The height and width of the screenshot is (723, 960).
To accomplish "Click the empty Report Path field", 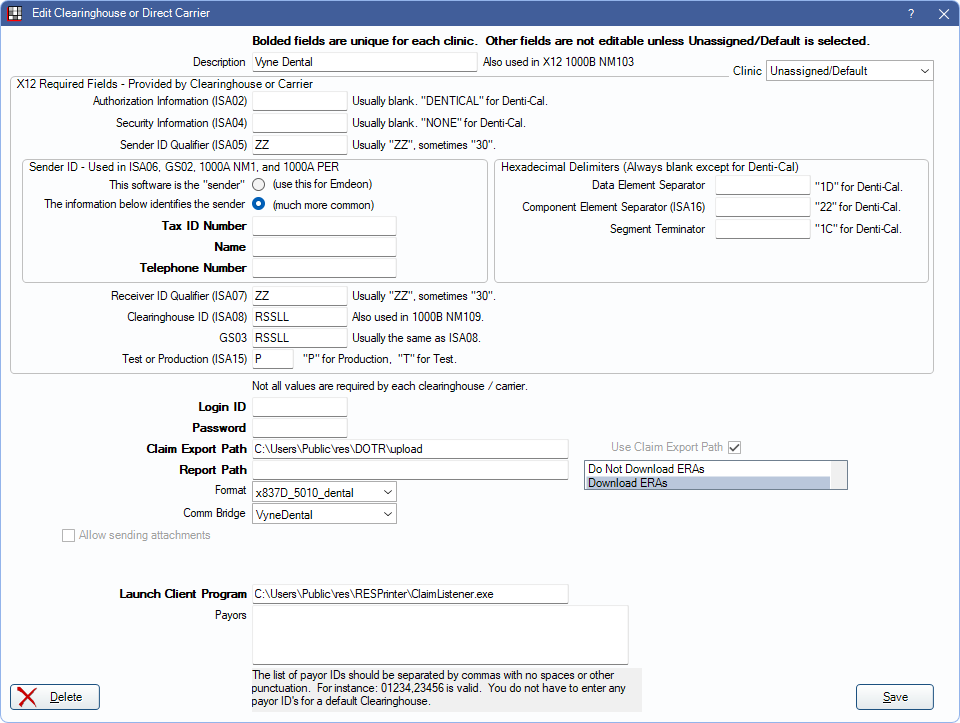I will coord(410,470).
